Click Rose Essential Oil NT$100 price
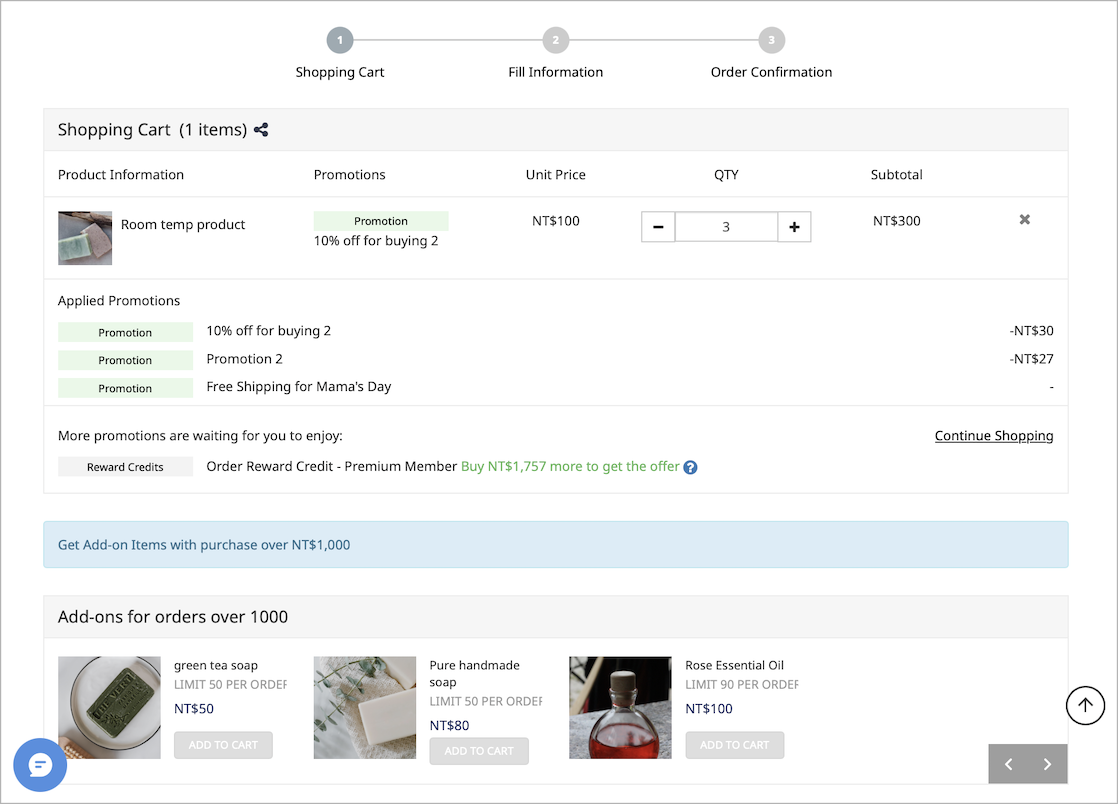 pos(709,708)
